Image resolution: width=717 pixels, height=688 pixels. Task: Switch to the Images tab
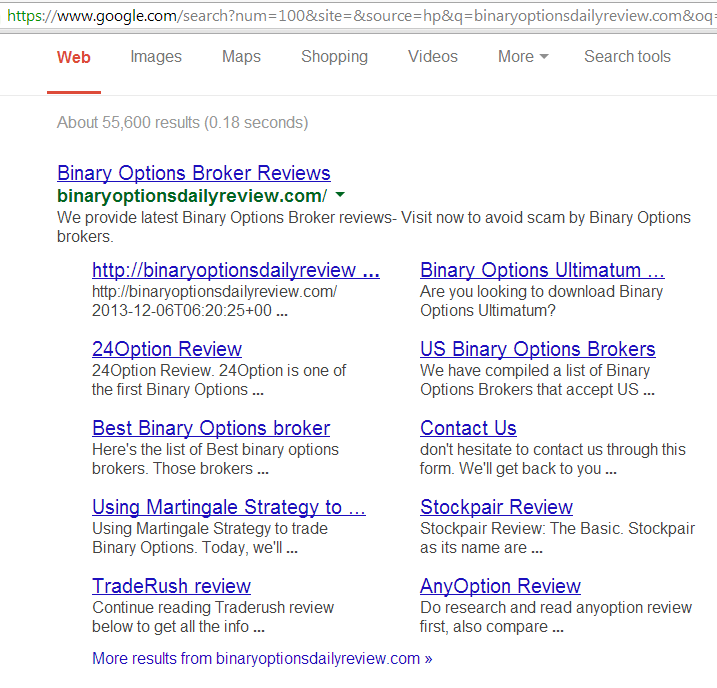[x=156, y=57]
